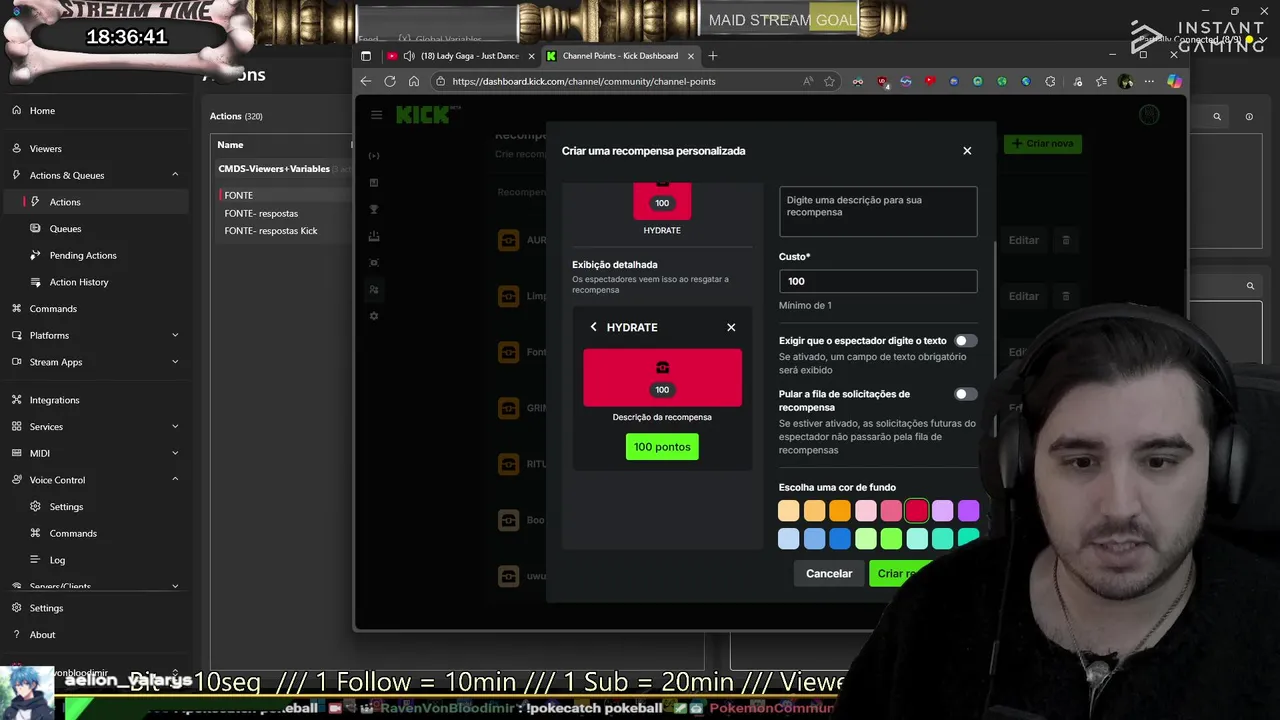
Task: Click the search icon in the Streamer.bot top right
Action: [x=1217, y=117]
